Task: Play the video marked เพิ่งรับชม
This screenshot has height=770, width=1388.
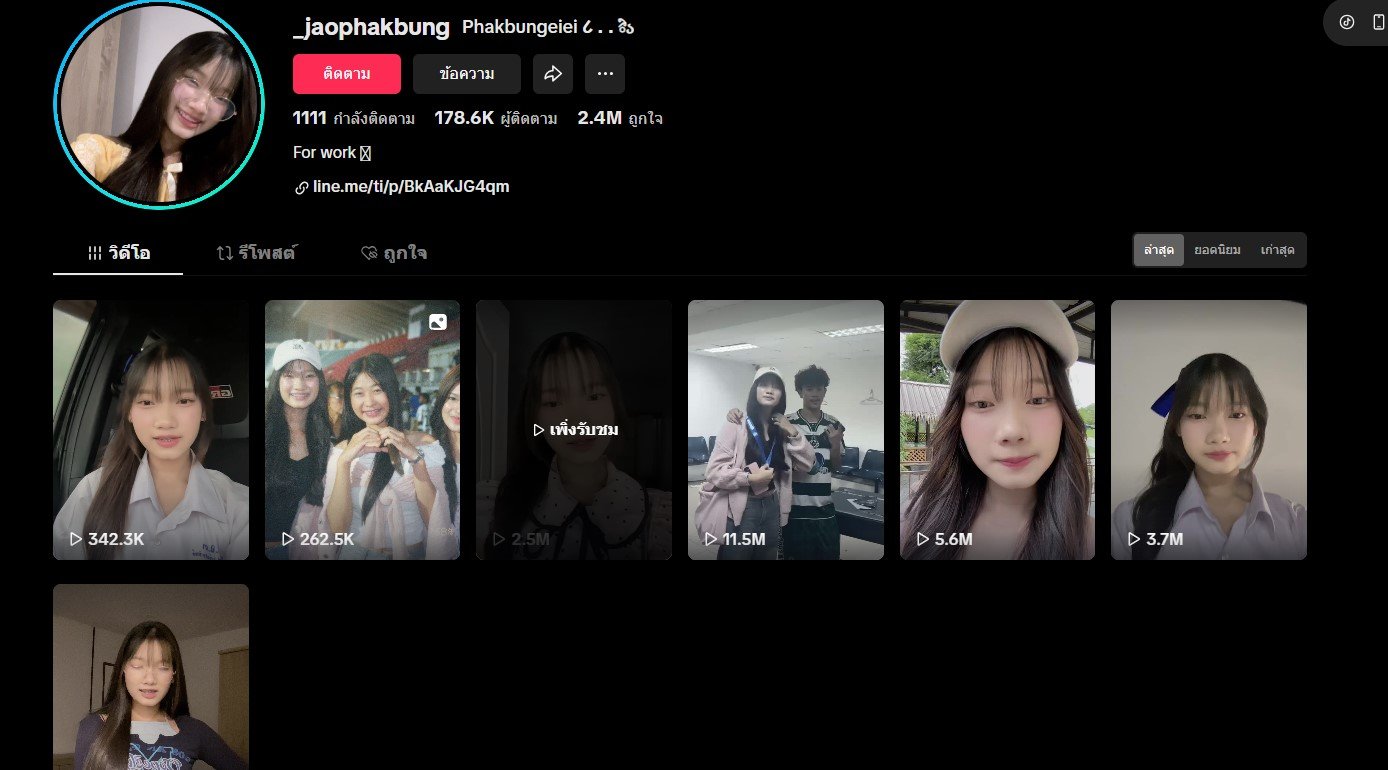Action: (574, 430)
